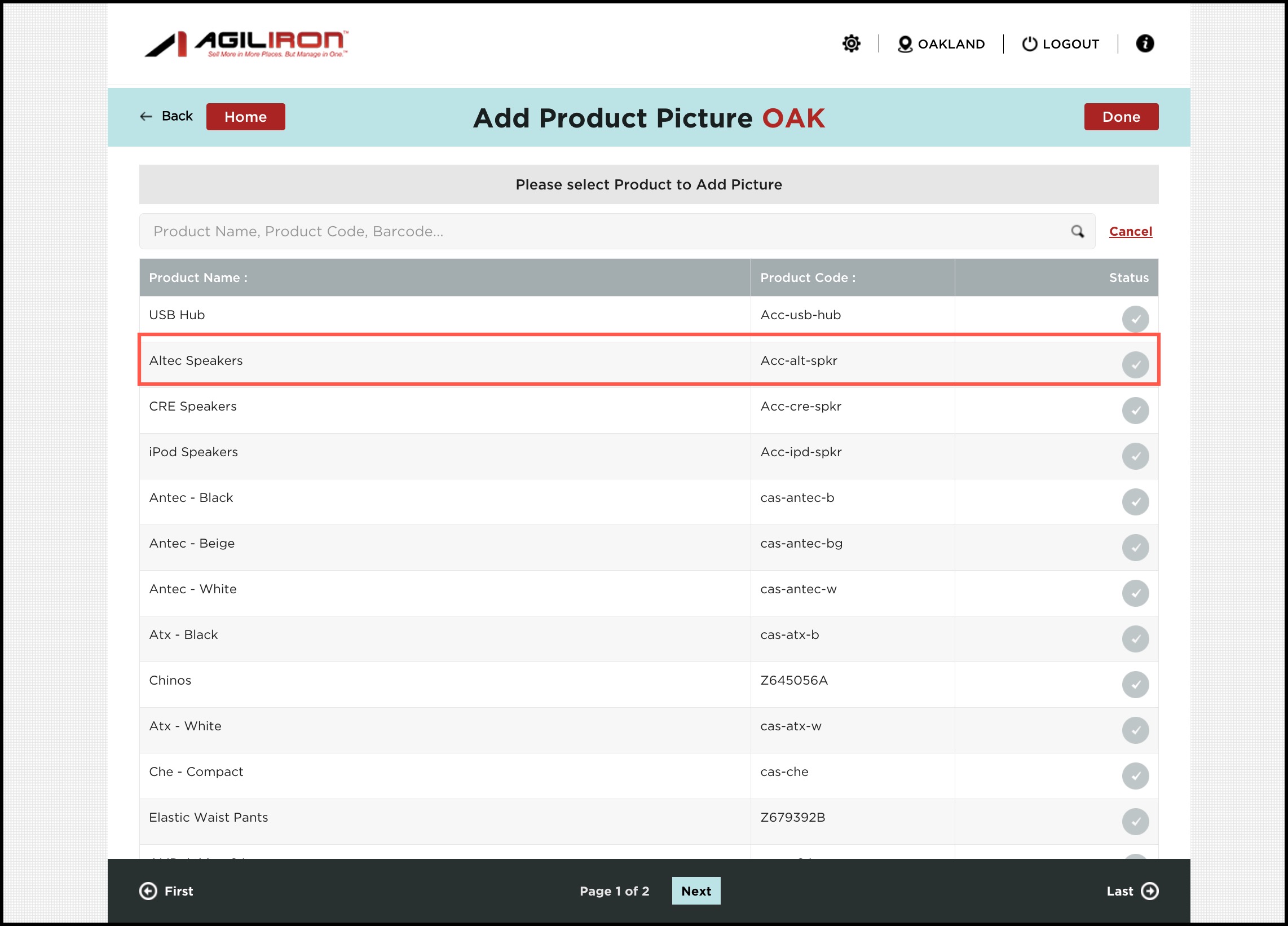Click the Agiliron logo
The width and height of the screenshot is (1288, 926).
point(246,44)
